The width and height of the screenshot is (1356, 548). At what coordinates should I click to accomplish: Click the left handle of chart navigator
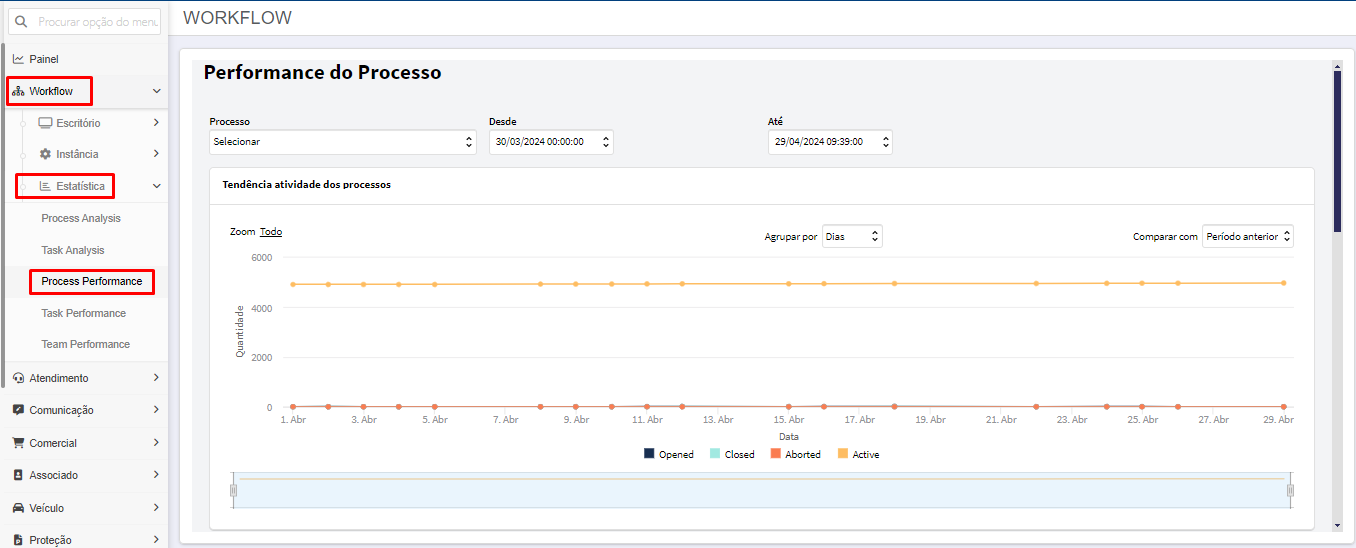[233, 490]
